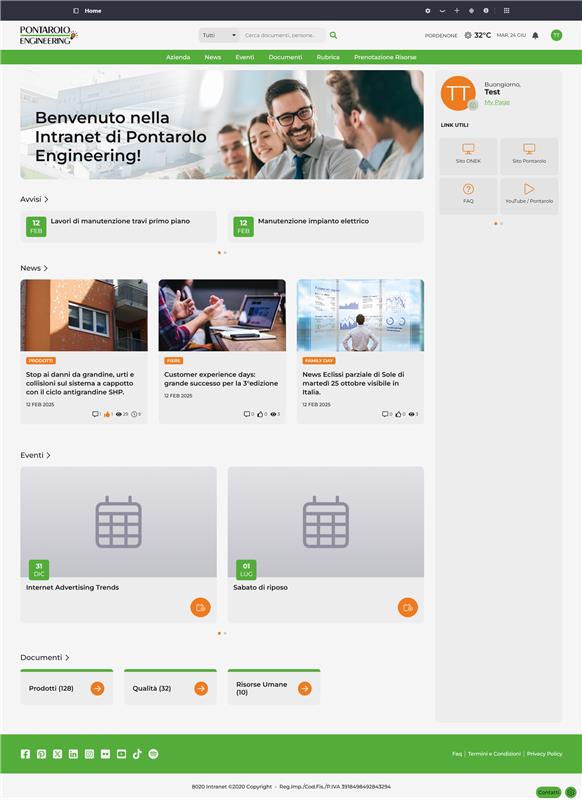This screenshot has height=800, width=582.
Task: Open the Rubrica menu item
Action: (x=328, y=57)
